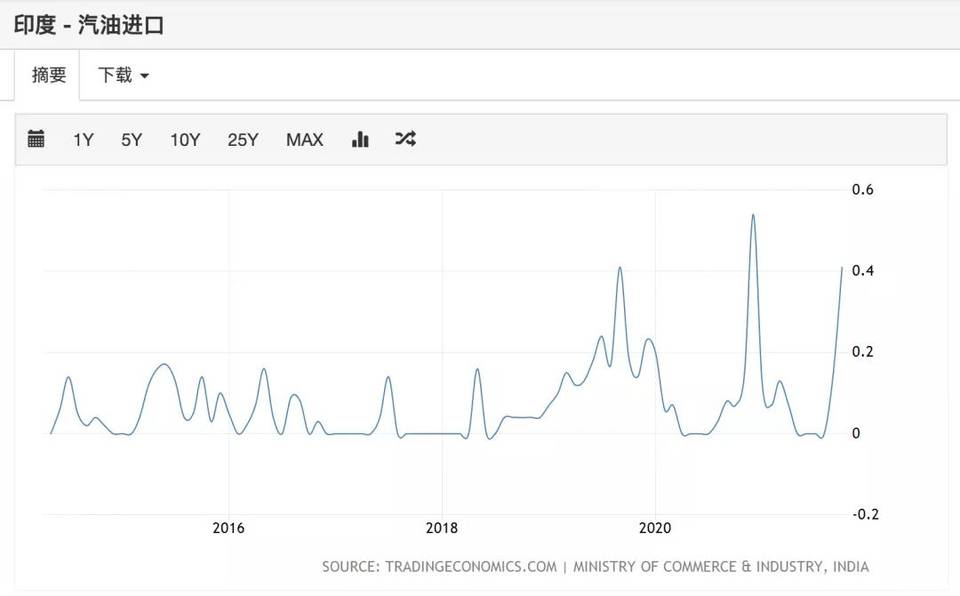Screen dimensions: 960x596
Task: Click the 2020 x-axis label
Action: [655, 528]
